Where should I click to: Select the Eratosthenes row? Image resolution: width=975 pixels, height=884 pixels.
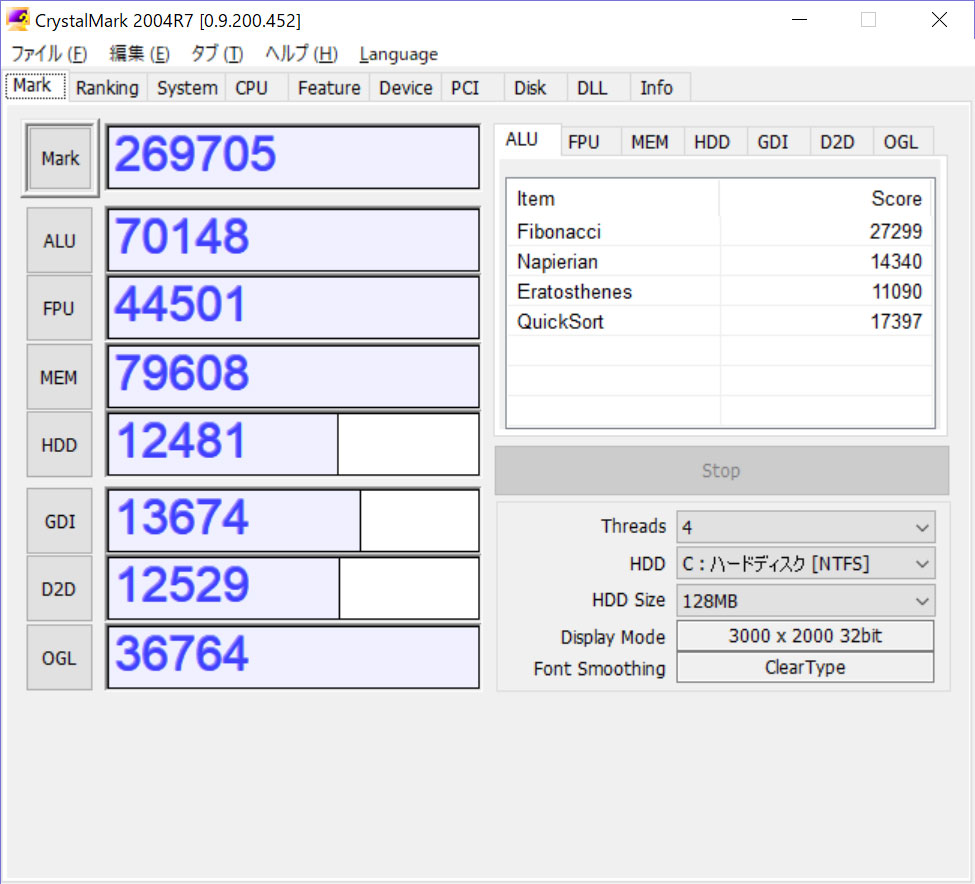pos(720,291)
